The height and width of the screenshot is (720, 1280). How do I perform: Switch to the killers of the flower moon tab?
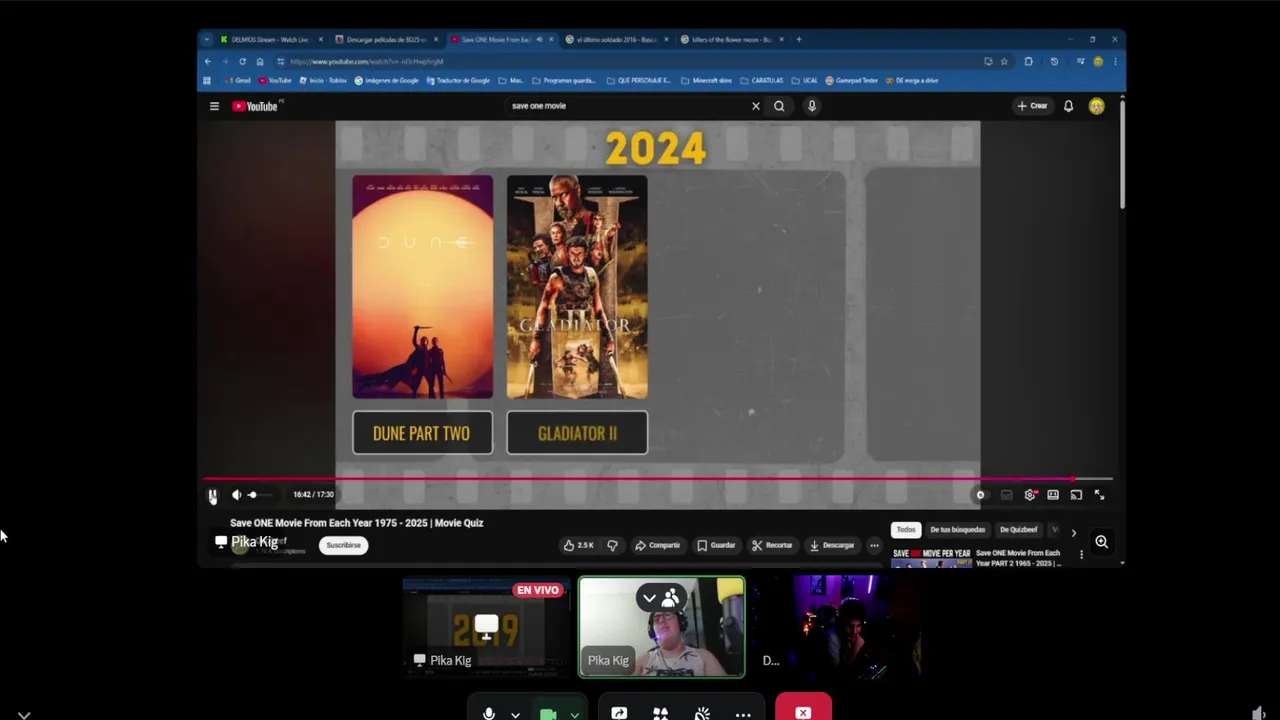pos(731,40)
